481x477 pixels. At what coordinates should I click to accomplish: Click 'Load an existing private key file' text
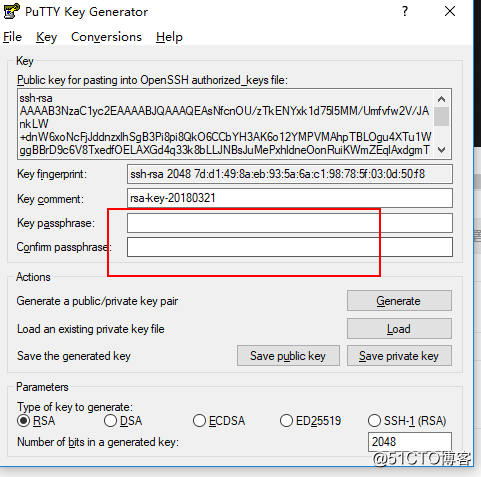pyautogui.click(x=91, y=329)
